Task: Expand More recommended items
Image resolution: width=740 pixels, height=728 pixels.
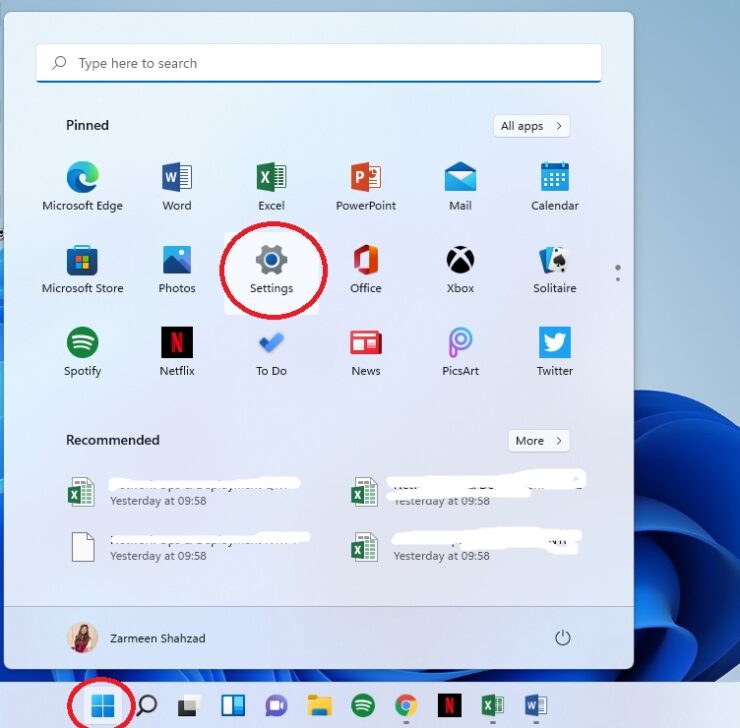Action: [539, 441]
